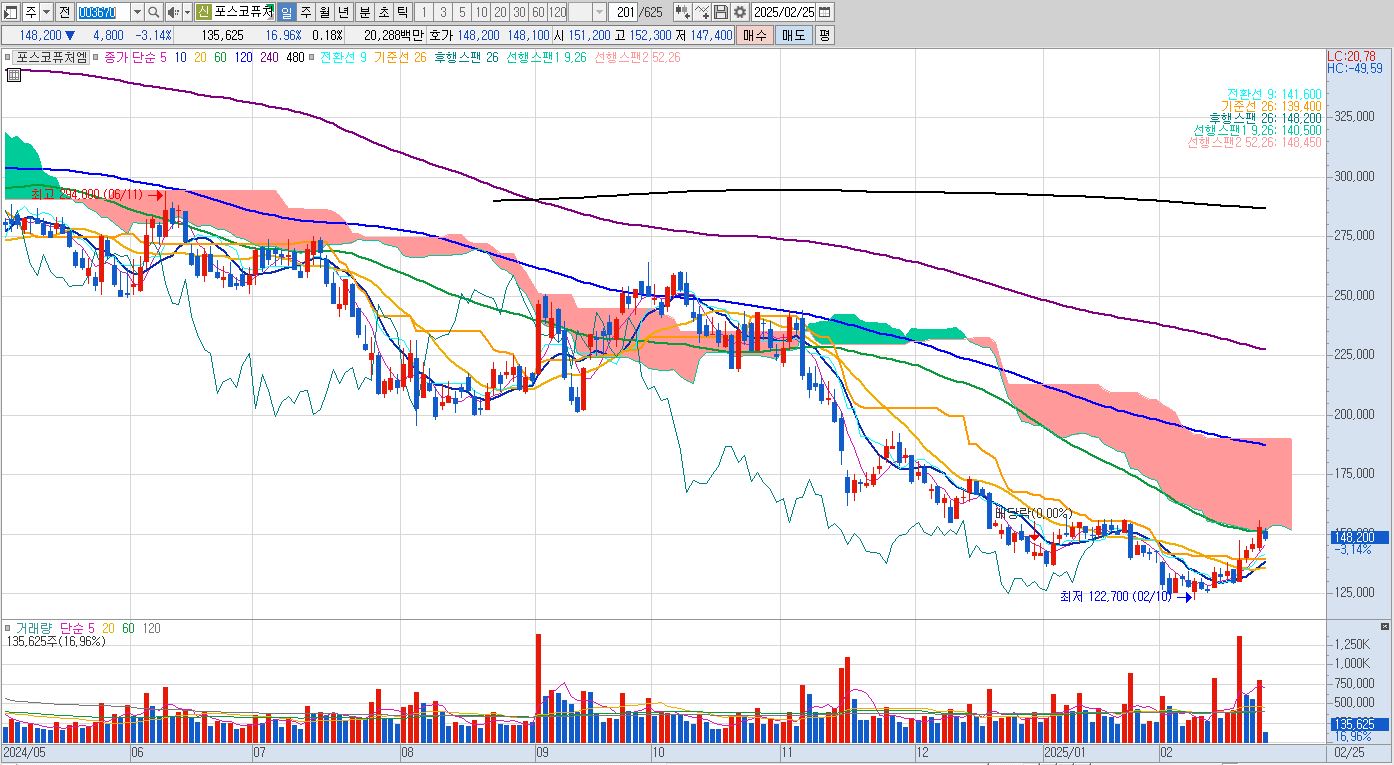The image size is (1394, 765).
Task: Click the small pin icon at chart corner
Action: point(14,74)
